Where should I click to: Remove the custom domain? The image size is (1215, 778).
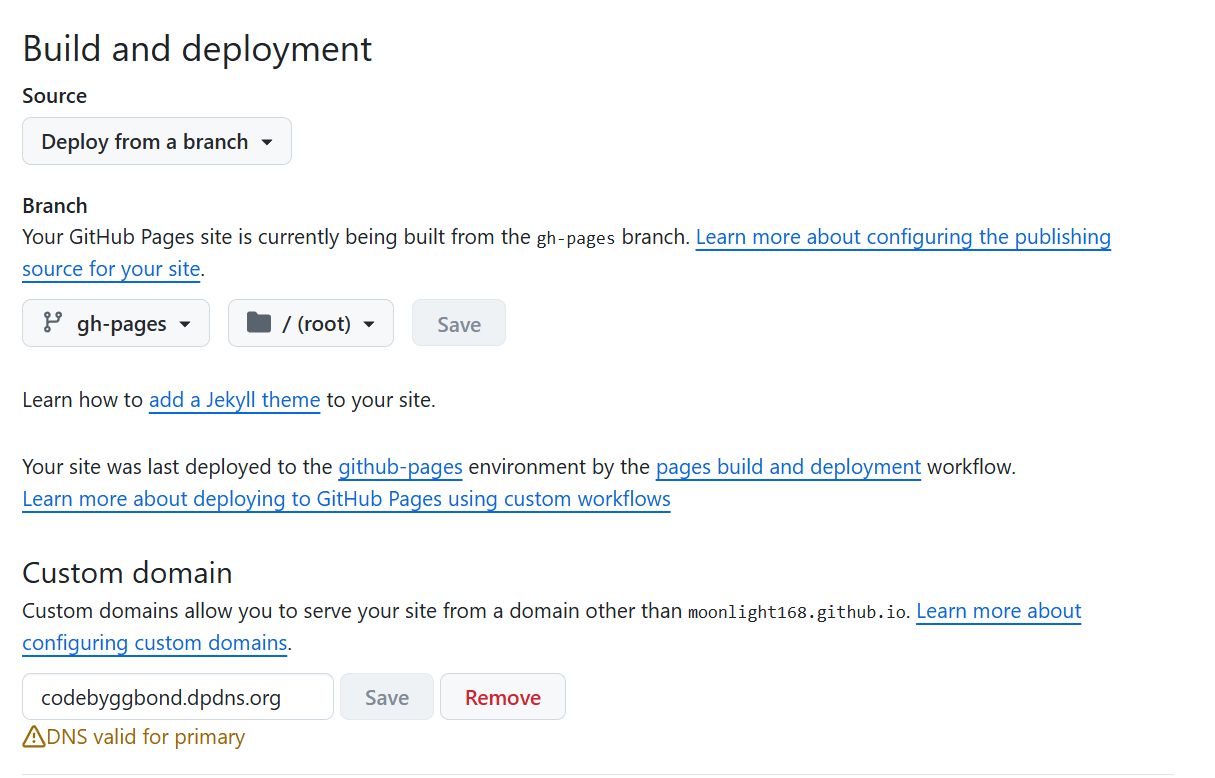(x=502, y=697)
